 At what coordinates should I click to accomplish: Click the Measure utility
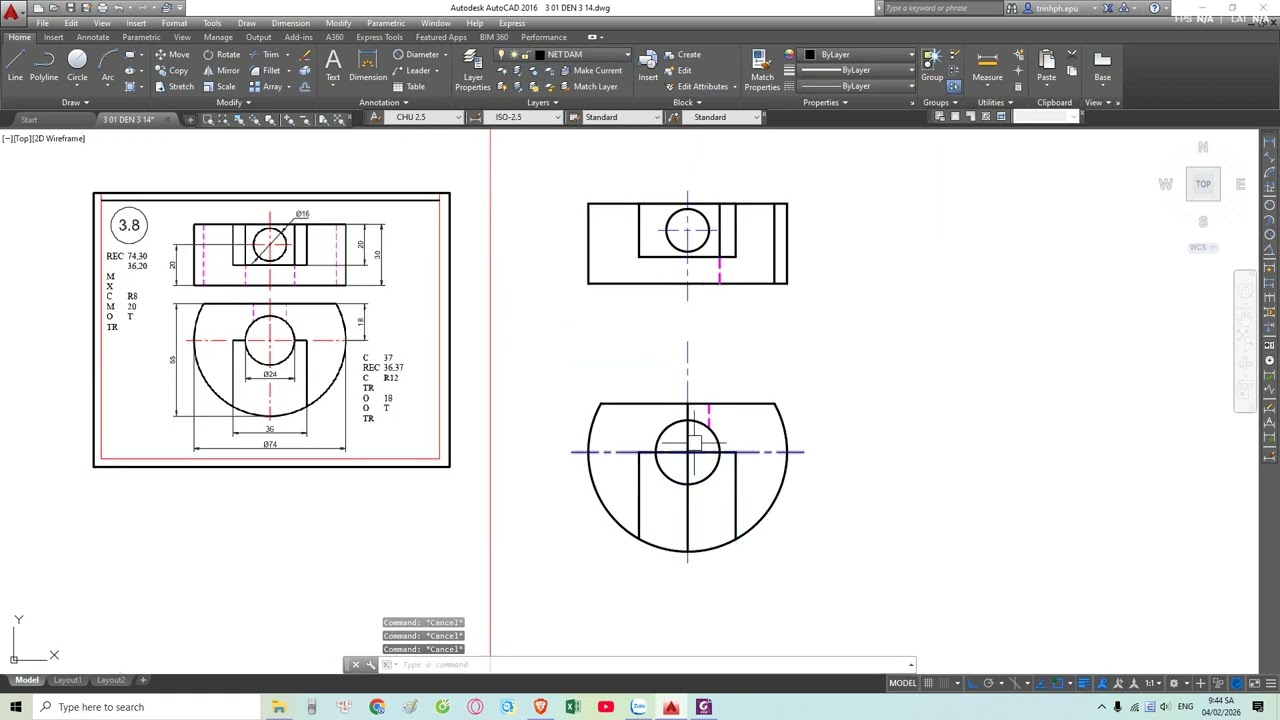coord(987,66)
